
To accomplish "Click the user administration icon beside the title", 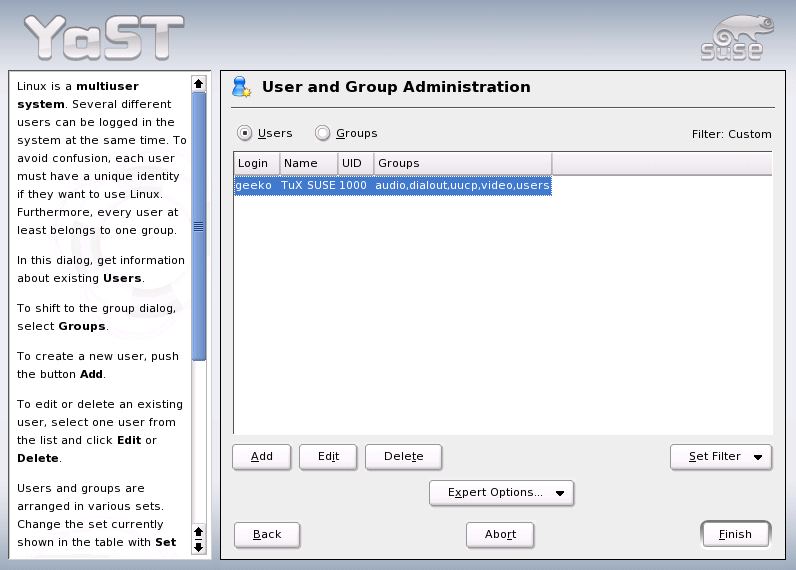I will coord(242,87).
